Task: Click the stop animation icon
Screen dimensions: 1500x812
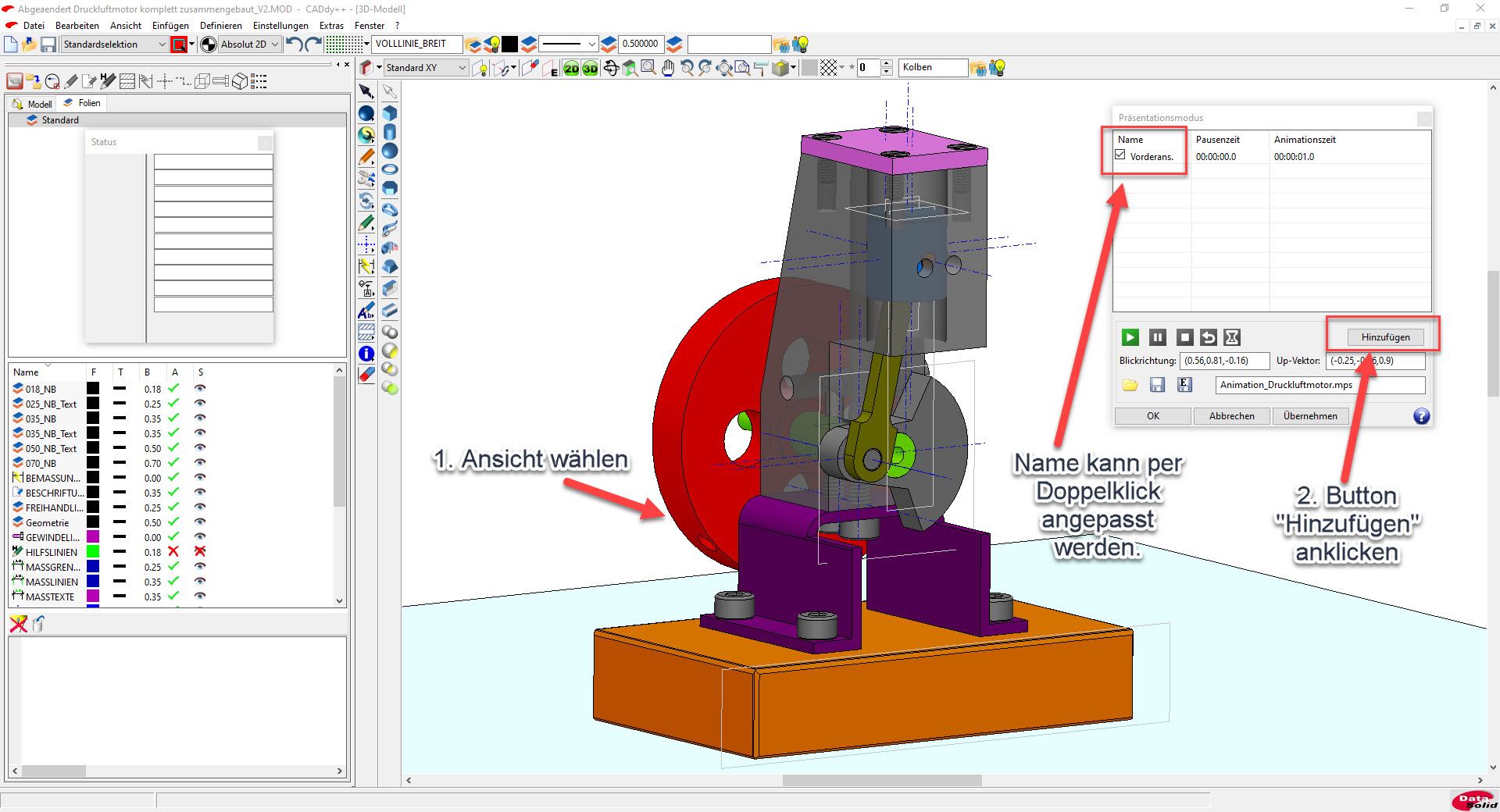Action: [1184, 337]
